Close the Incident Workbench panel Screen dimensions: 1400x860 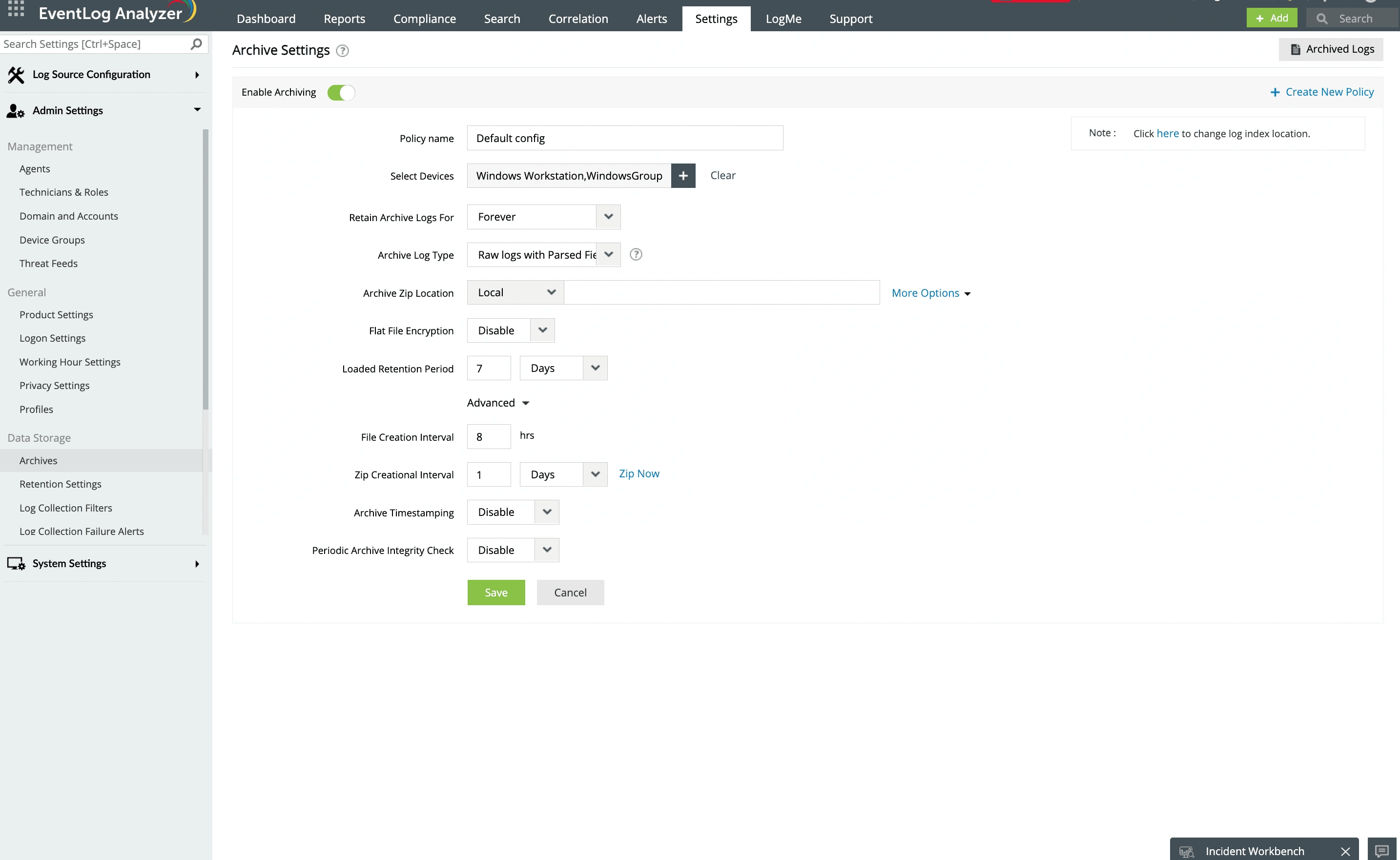tap(1345, 851)
